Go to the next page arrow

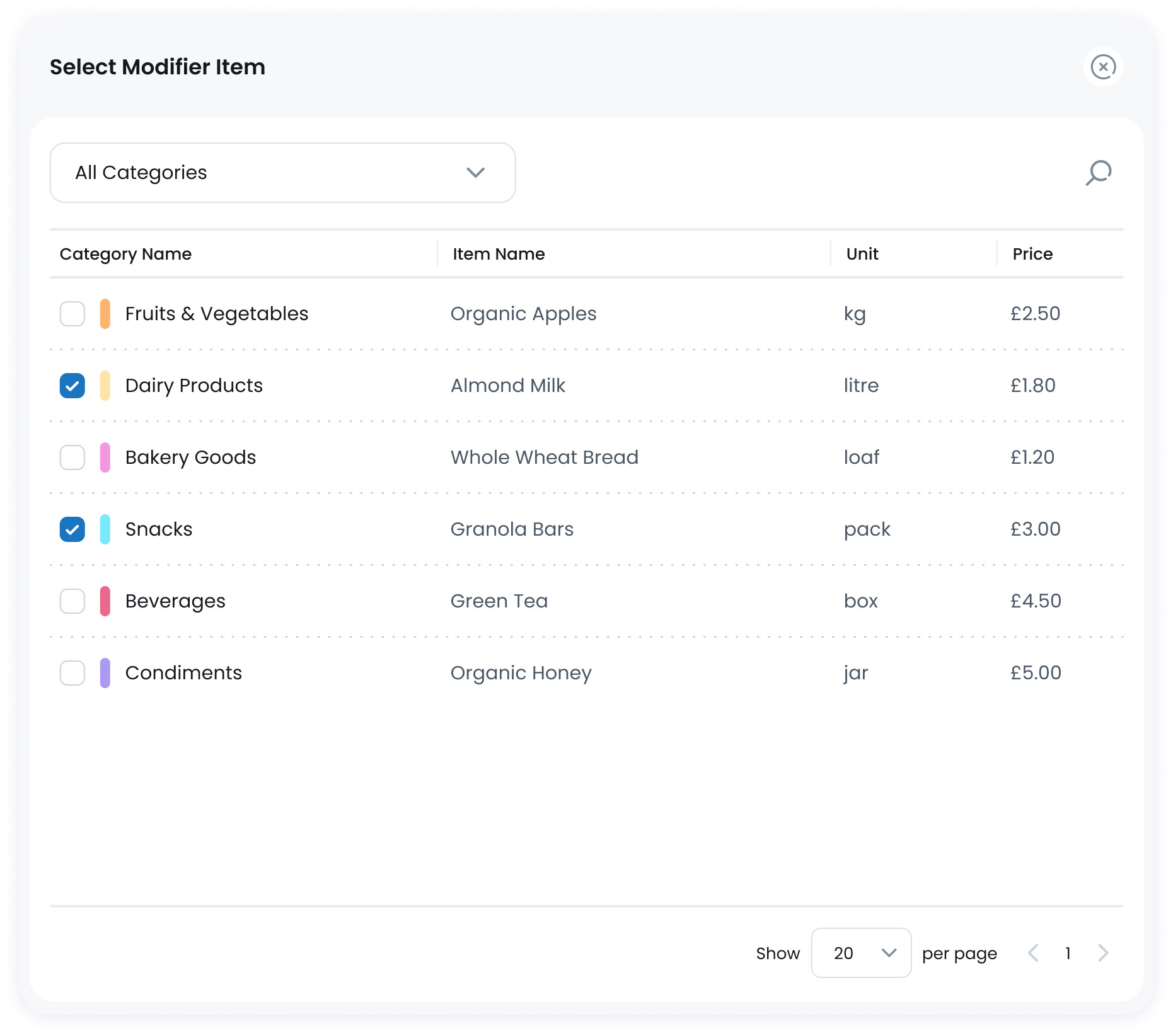coord(1102,953)
